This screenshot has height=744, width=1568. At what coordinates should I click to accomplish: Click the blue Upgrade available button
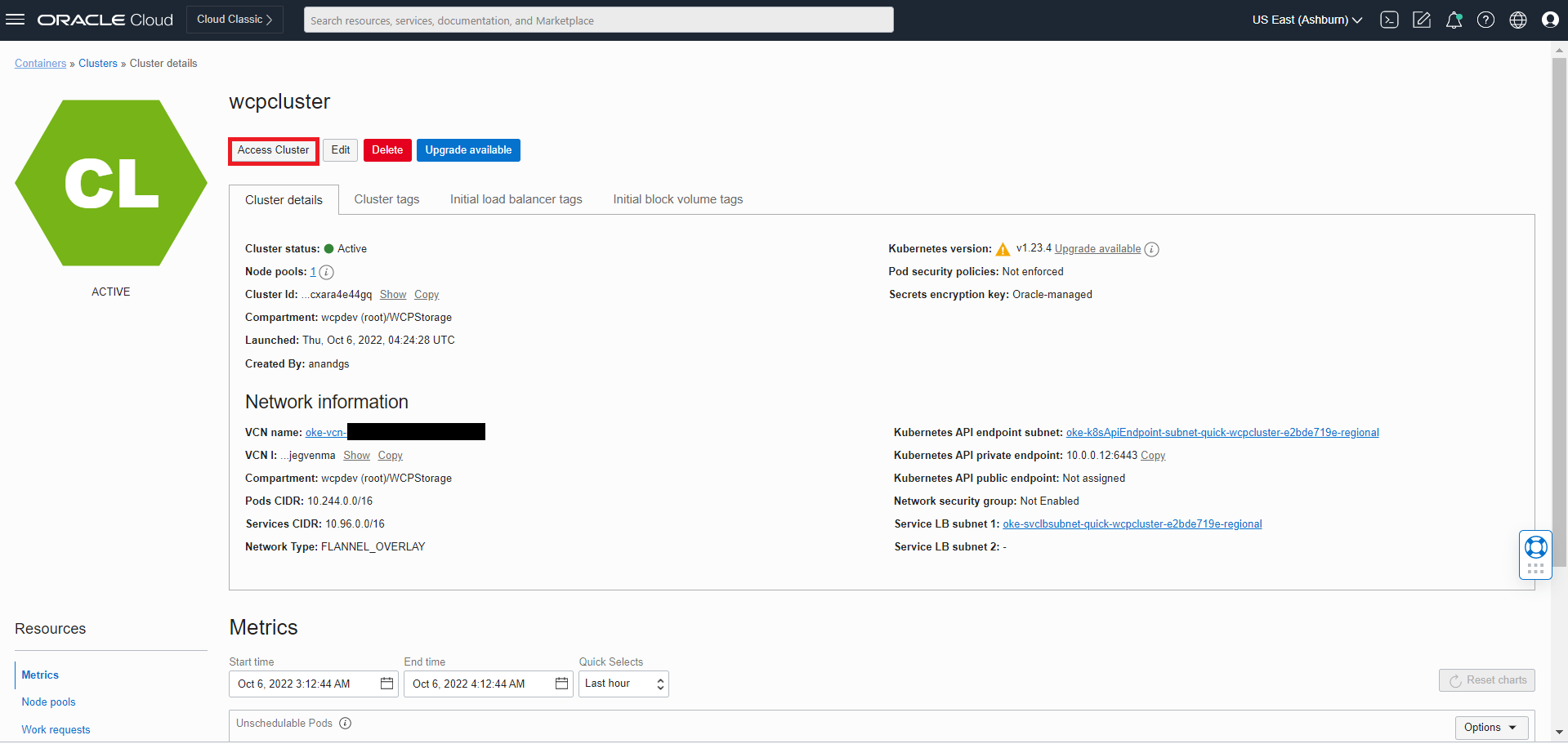[x=468, y=150]
